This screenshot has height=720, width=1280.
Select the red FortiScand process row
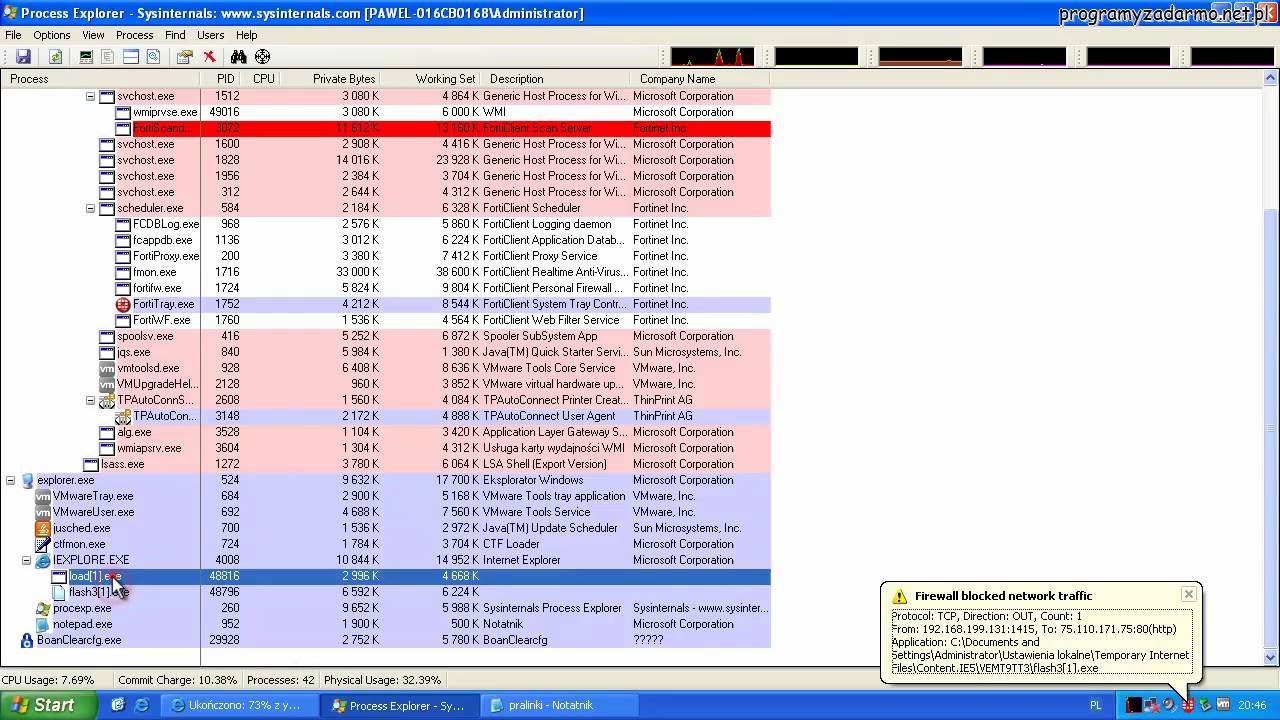[385, 128]
